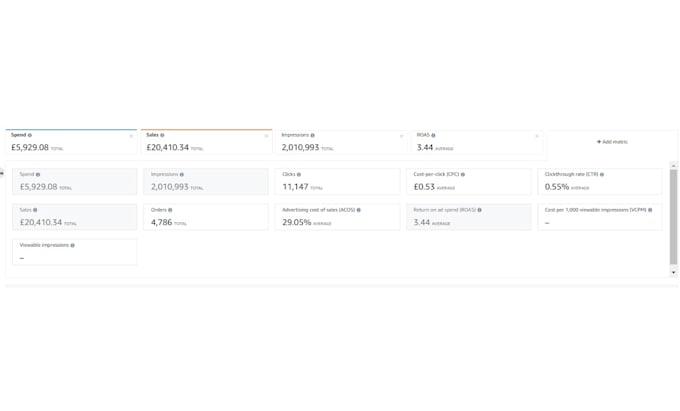
Task: Click info icon beside Advertising cost of sales
Action: point(359,210)
